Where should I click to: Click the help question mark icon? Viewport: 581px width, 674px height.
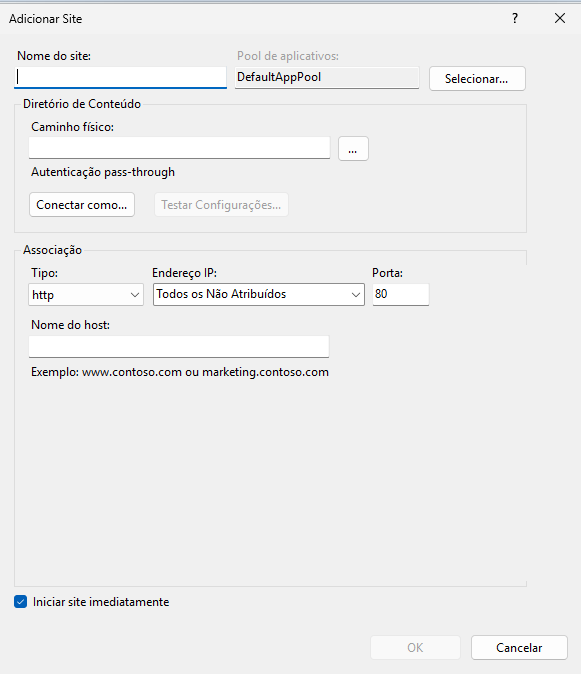[515, 18]
